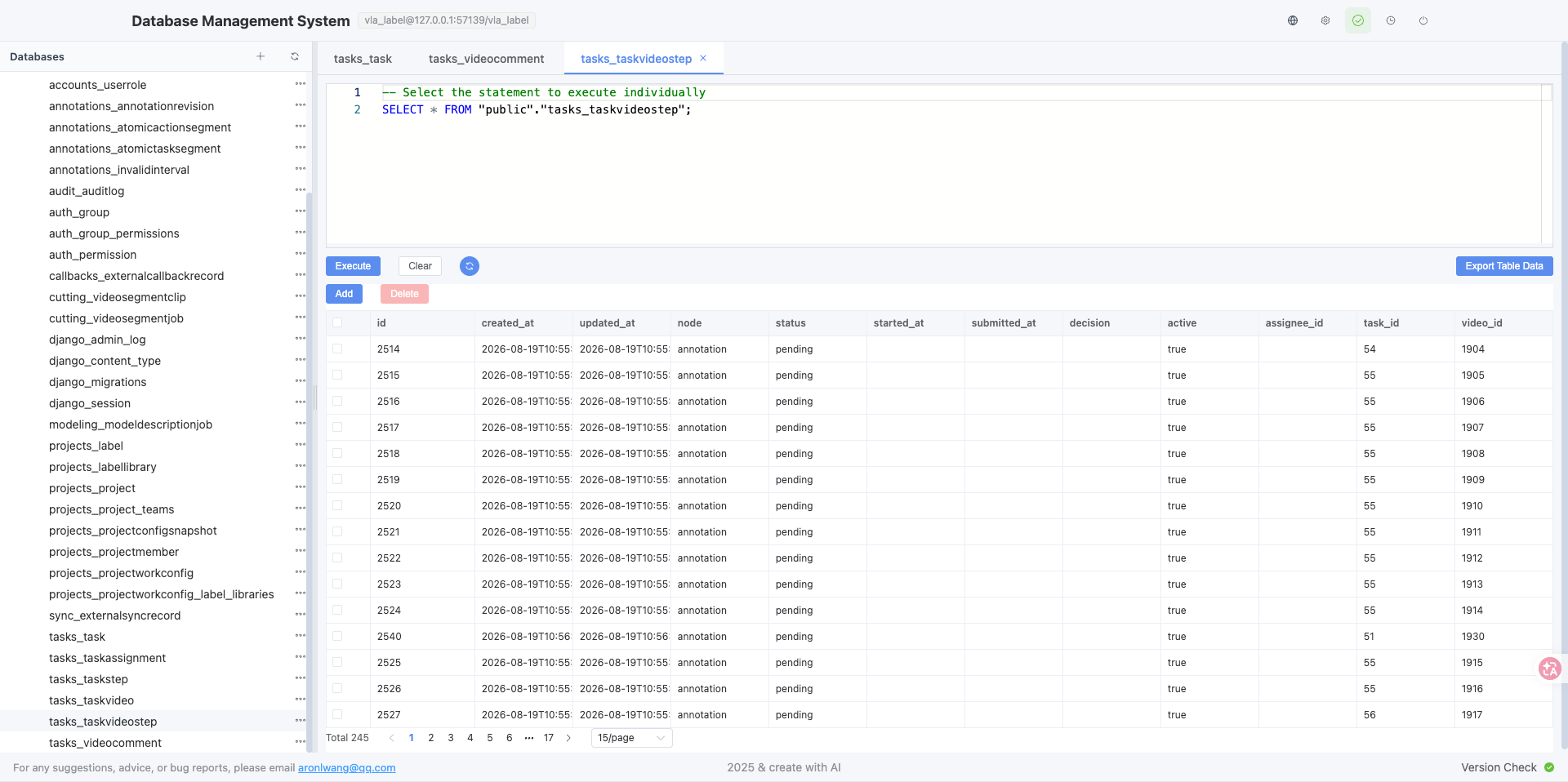Click the globe language icon

[x=1293, y=20]
